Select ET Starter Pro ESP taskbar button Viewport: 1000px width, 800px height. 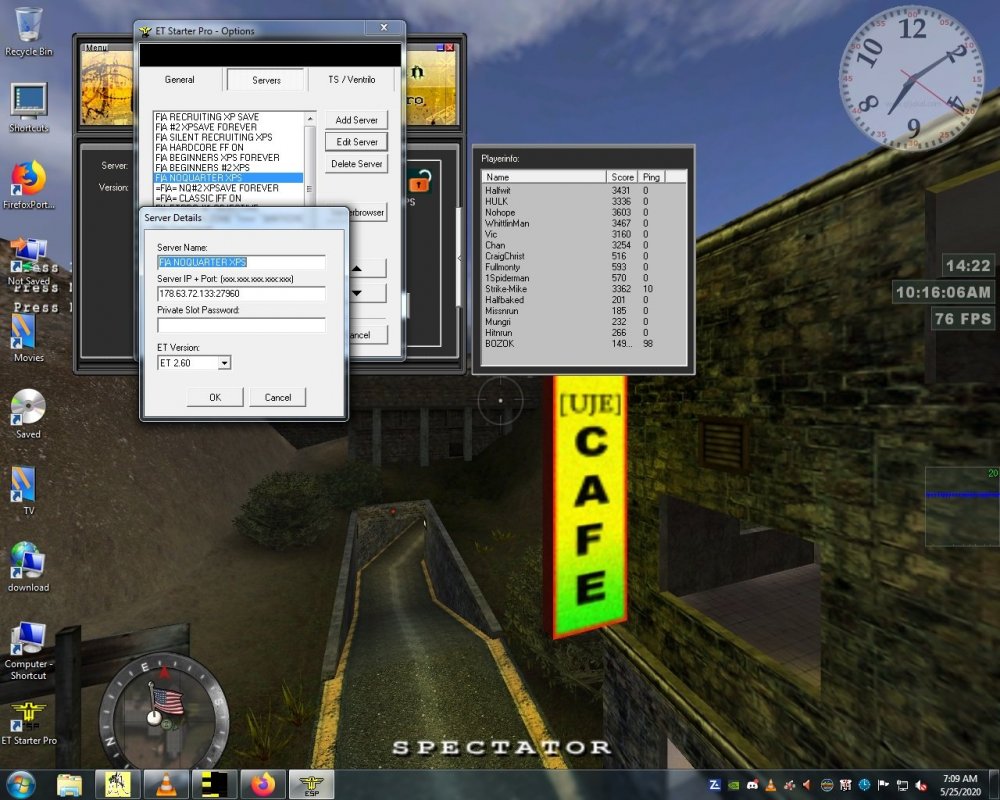[x=311, y=784]
